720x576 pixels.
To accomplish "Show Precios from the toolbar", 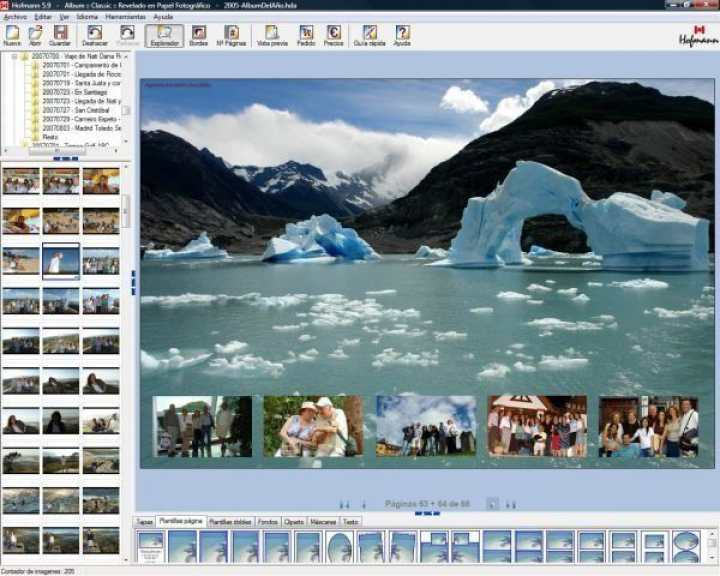I will pos(334,36).
